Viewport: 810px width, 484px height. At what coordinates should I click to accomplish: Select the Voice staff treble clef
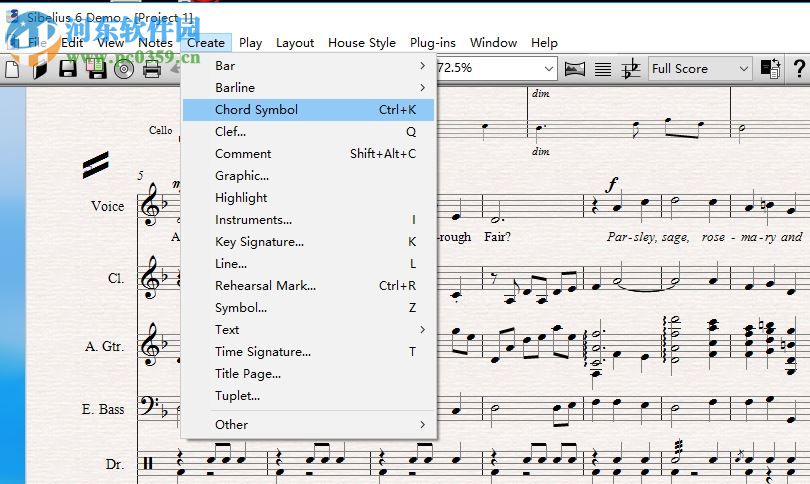150,205
